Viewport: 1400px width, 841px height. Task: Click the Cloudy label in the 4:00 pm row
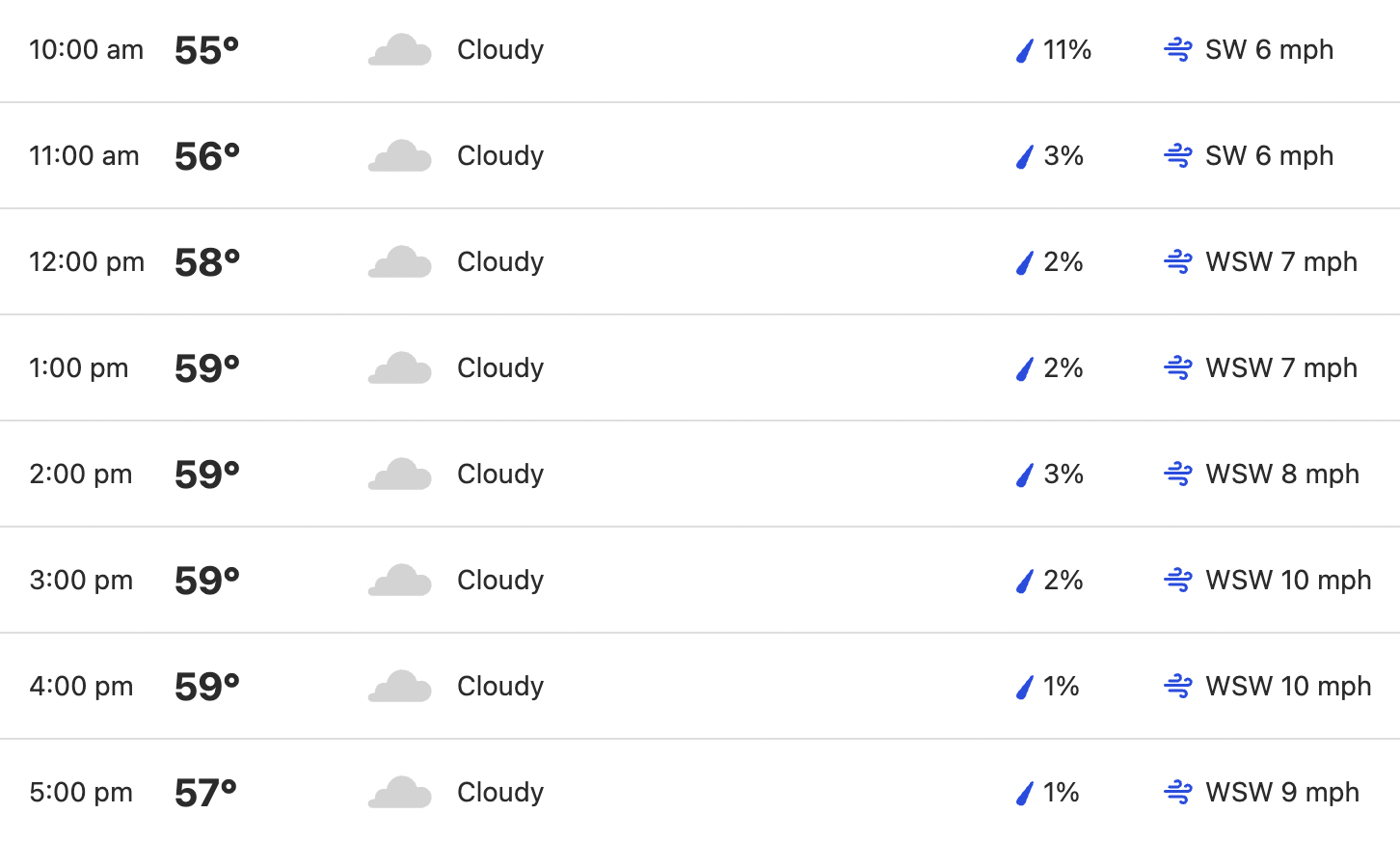[x=500, y=687]
